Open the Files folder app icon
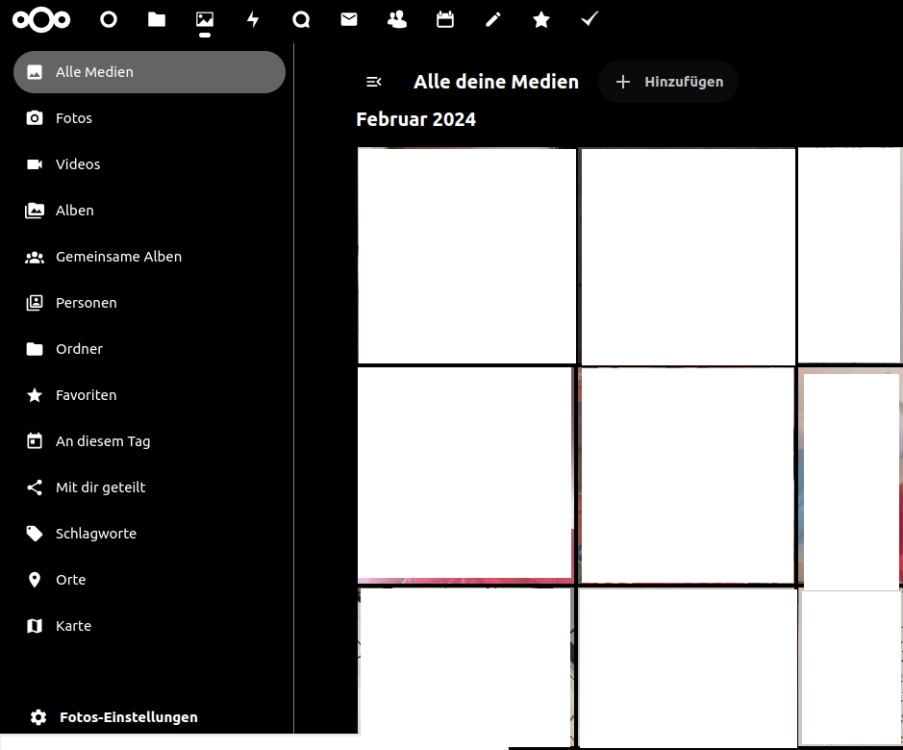 point(157,20)
